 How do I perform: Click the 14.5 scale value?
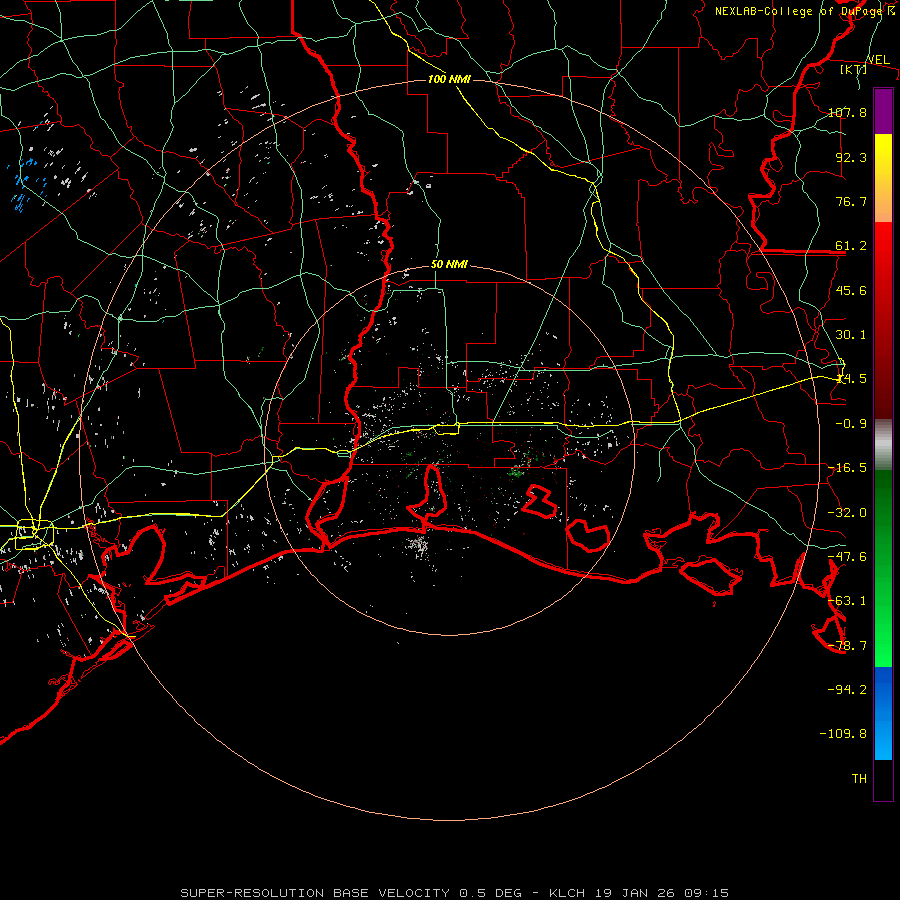[851, 379]
